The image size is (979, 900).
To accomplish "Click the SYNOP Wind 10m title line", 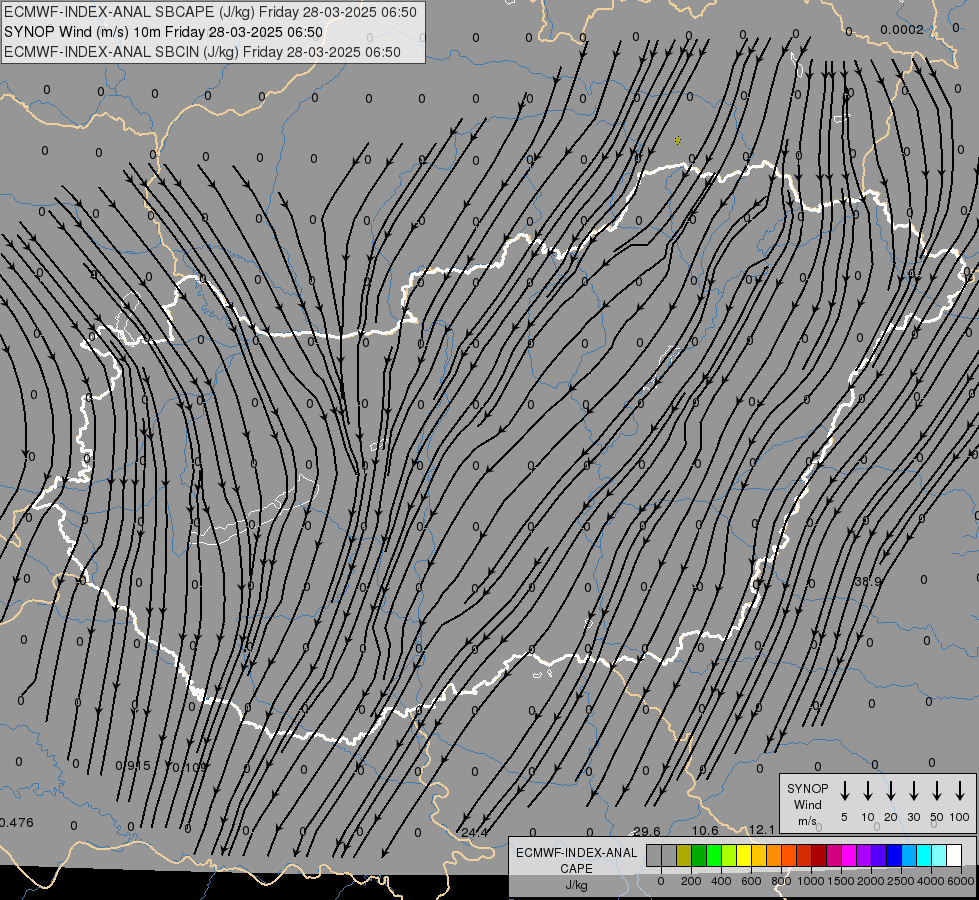I will coord(163,32).
